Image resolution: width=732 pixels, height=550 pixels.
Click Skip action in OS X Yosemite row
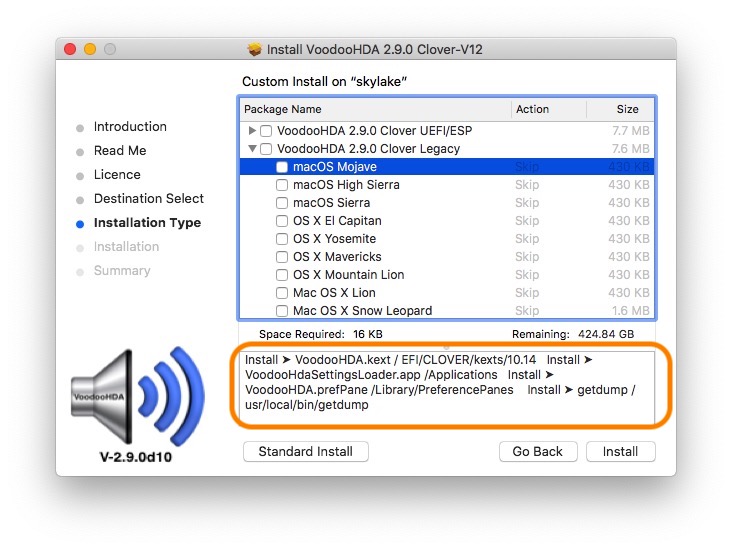point(527,239)
